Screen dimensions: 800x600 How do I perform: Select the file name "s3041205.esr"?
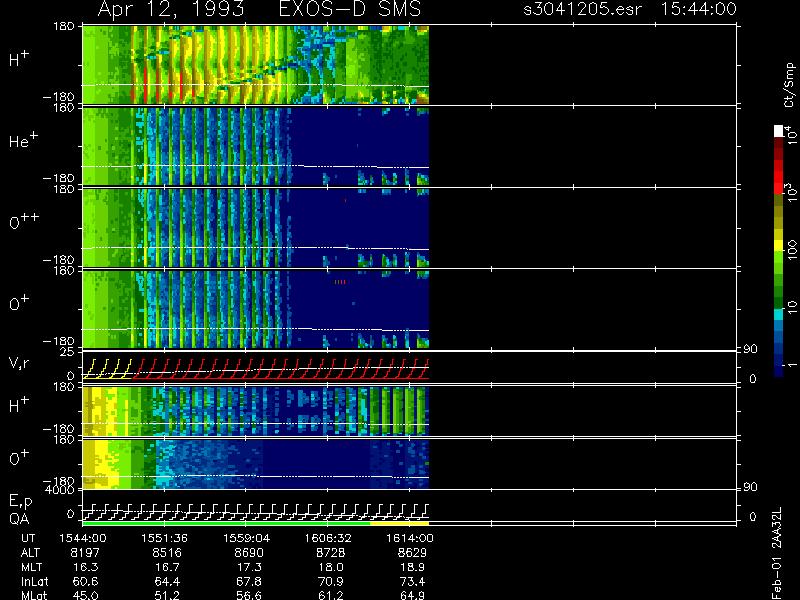582,9
